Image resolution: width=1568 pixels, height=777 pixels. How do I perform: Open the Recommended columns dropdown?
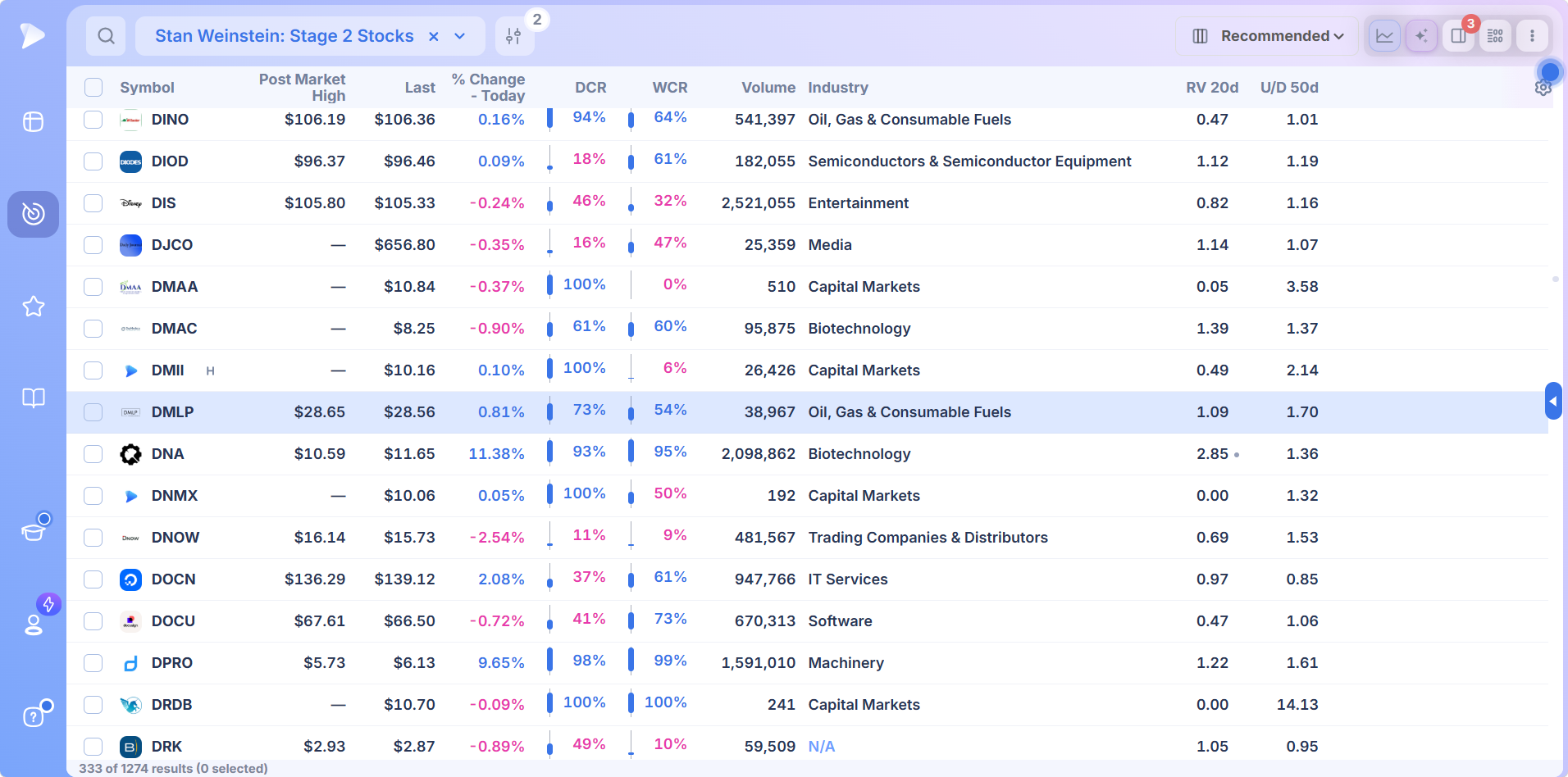click(x=1267, y=36)
